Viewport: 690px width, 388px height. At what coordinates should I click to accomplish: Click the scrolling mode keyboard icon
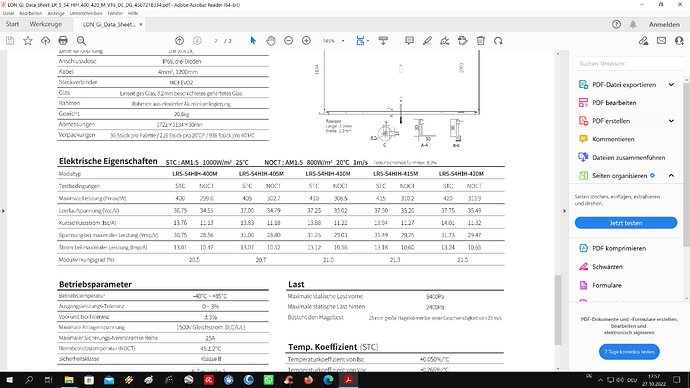tap(383, 41)
